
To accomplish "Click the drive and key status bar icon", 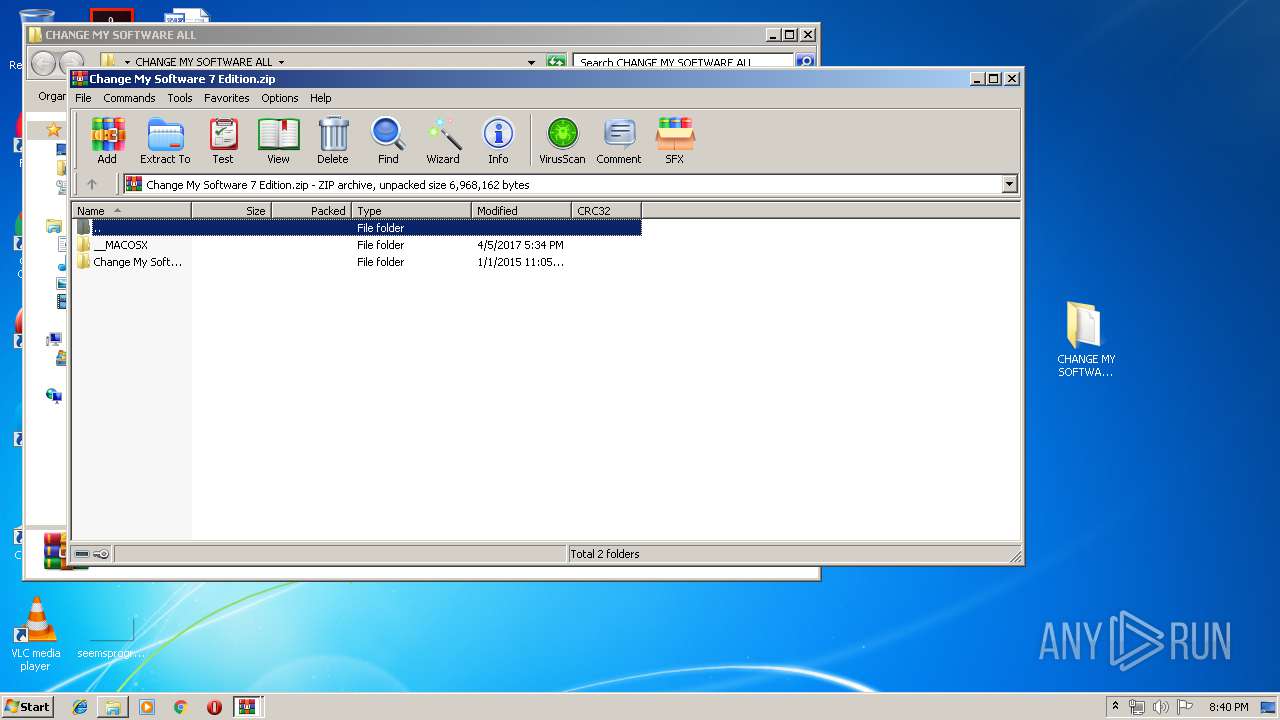I will 91,554.
